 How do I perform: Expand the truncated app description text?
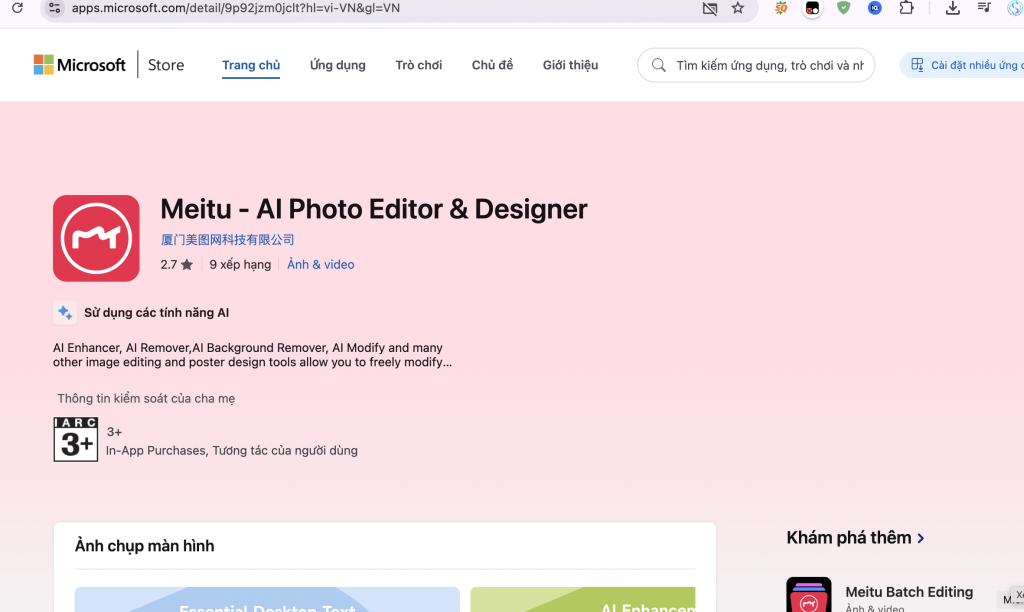coord(252,355)
